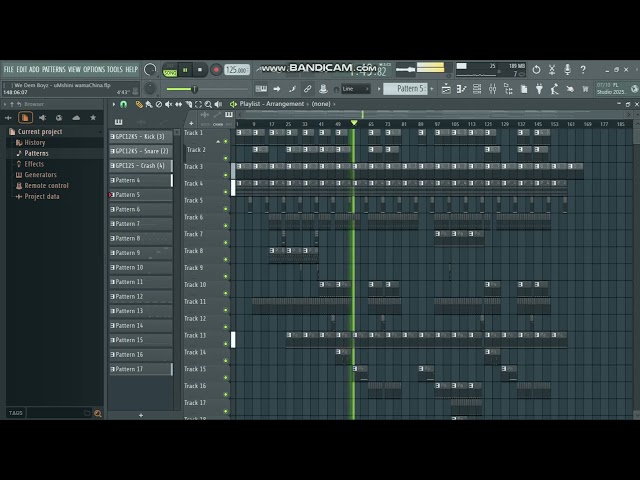Open the piano roll icon
Screen dimensions: 640x480
461,89
